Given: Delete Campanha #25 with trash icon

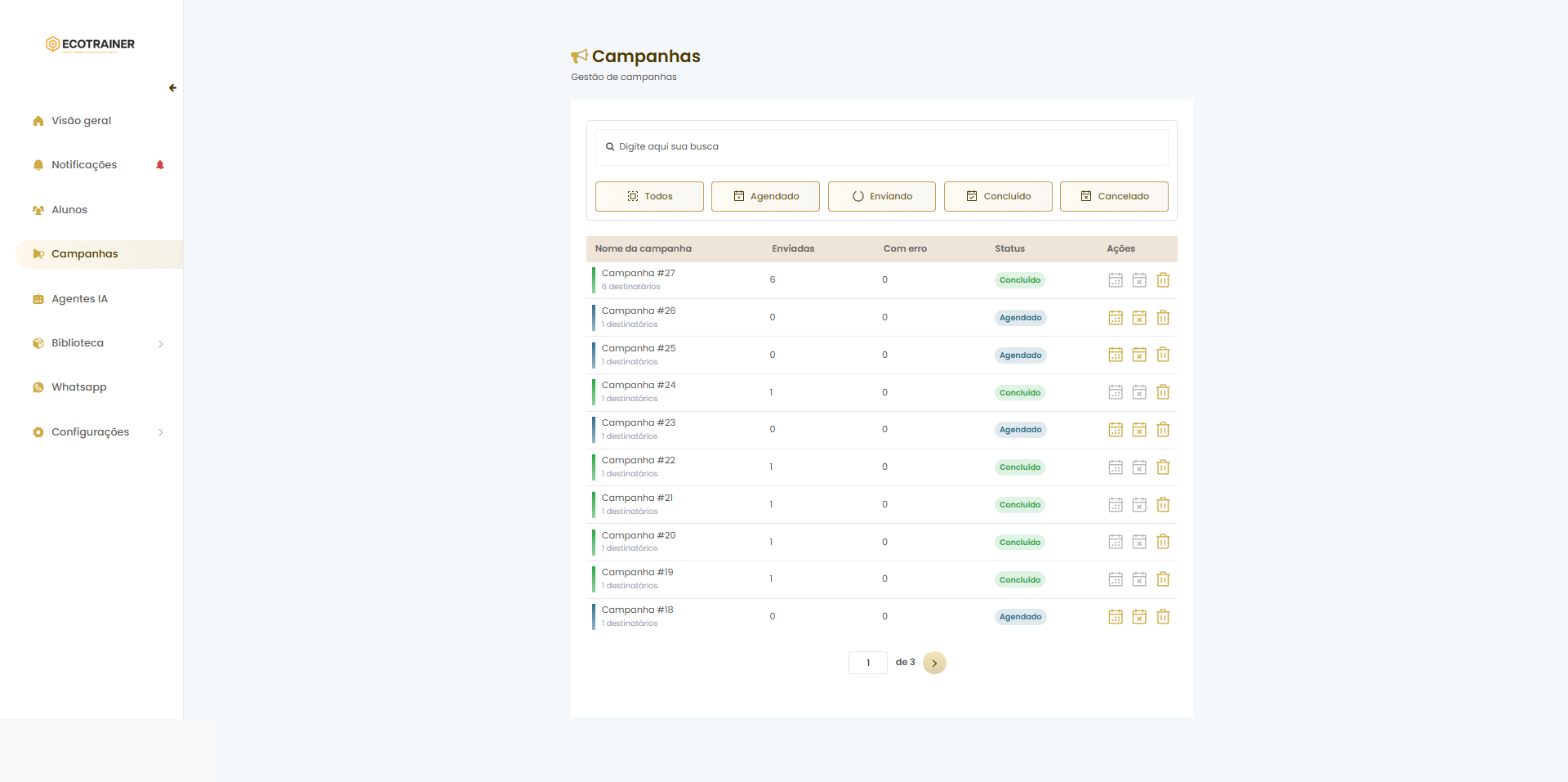Looking at the screenshot, I should (x=1163, y=355).
